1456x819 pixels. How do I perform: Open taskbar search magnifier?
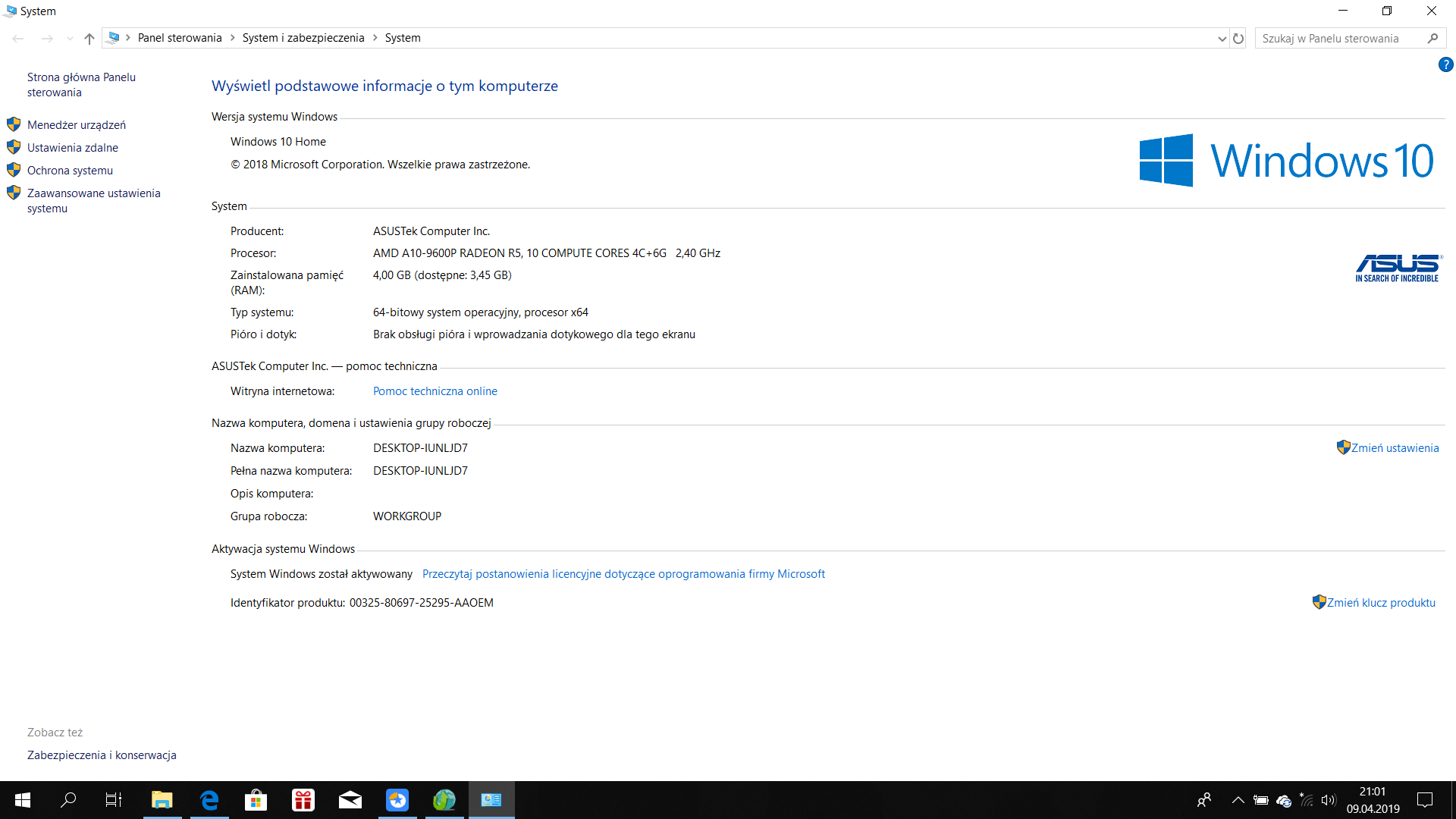(68, 800)
